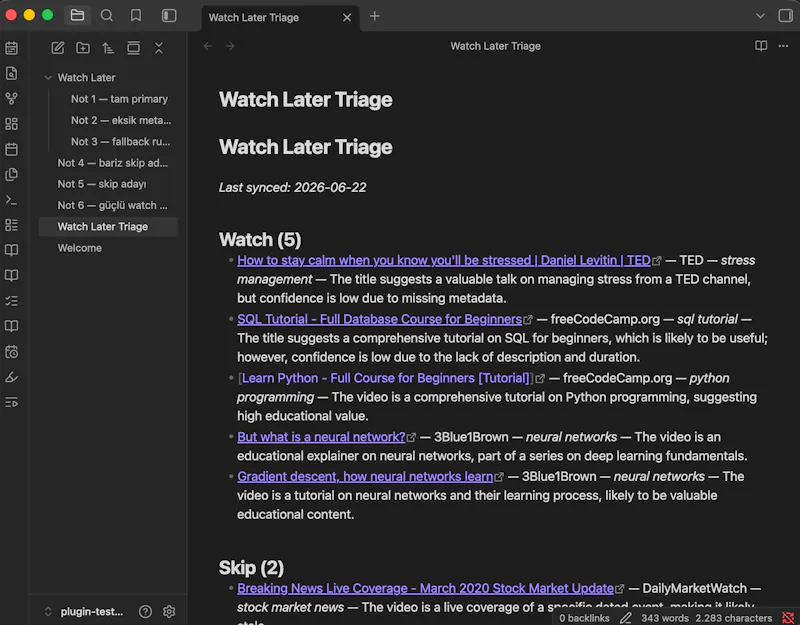The width and height of the screenshot is (800, 625).
Task: Open note 'Not 4 — bariz skip ad...'
Action: pos(112,163)
